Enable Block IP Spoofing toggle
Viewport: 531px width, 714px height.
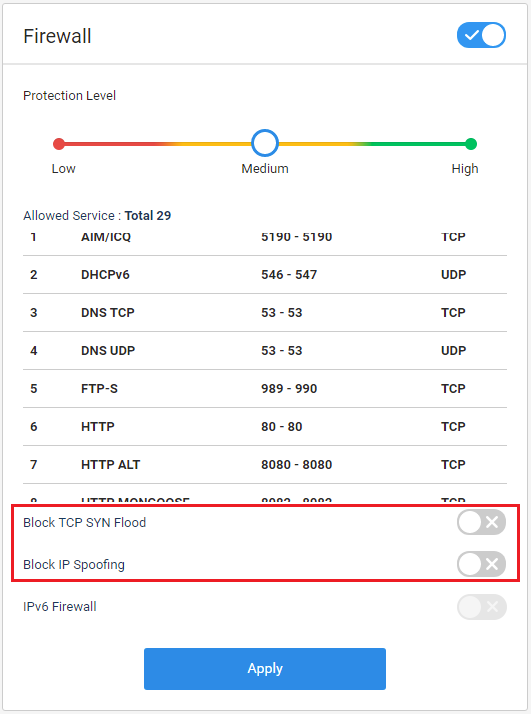[x=481, y=564]
